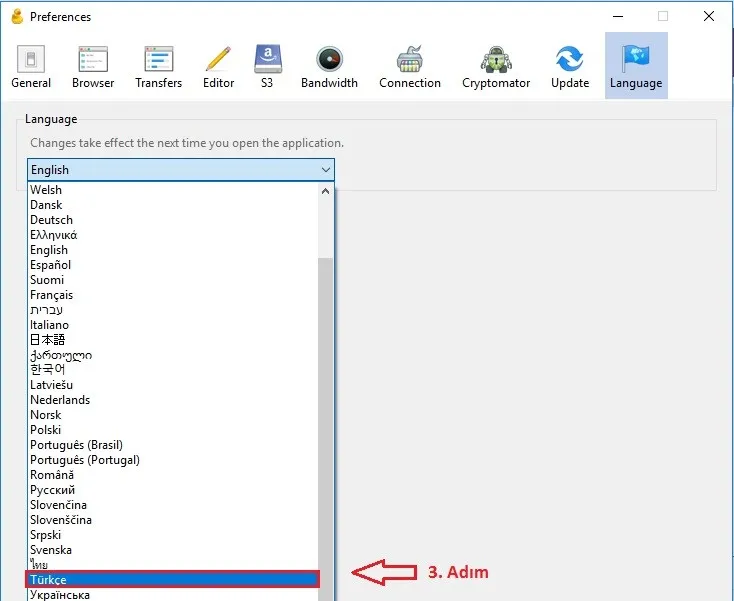Close the Preferences window
This screenshot has width=734, height=601.
[x=709, y=16]
